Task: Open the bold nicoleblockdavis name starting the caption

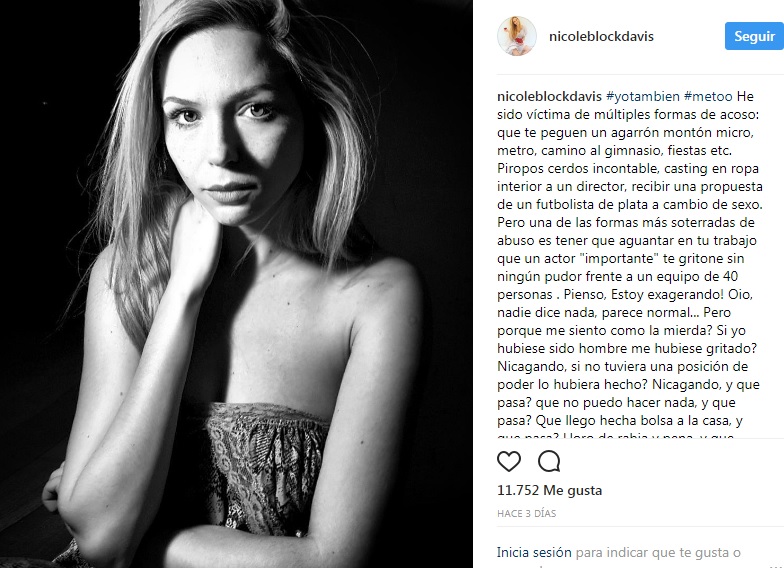Action: coord(549,96)
